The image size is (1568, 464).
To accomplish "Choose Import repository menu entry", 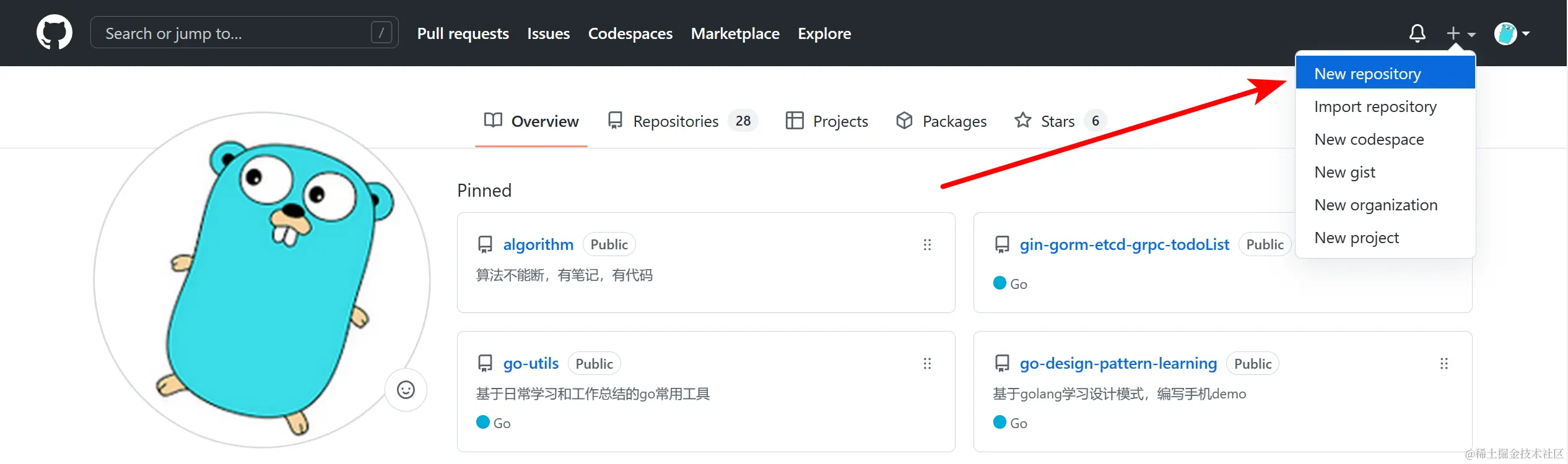I will click(x=1385, y=106).
